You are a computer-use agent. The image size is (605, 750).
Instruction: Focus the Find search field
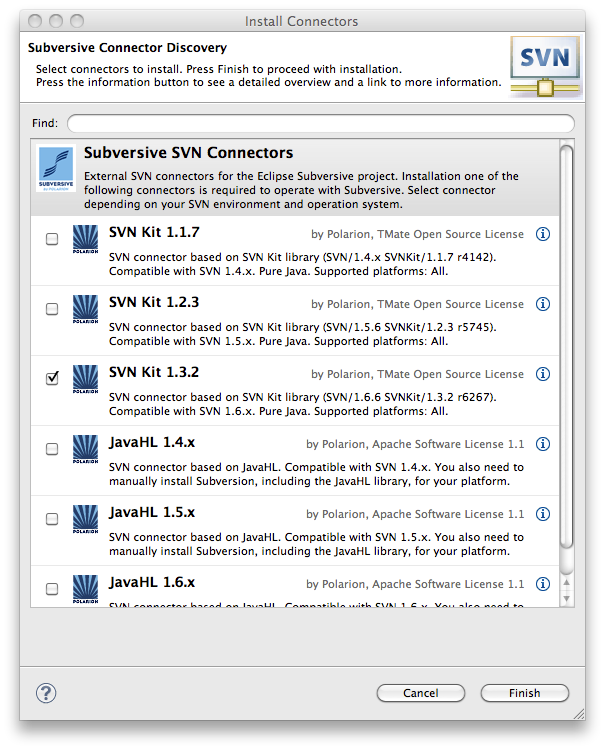[321, 123]
